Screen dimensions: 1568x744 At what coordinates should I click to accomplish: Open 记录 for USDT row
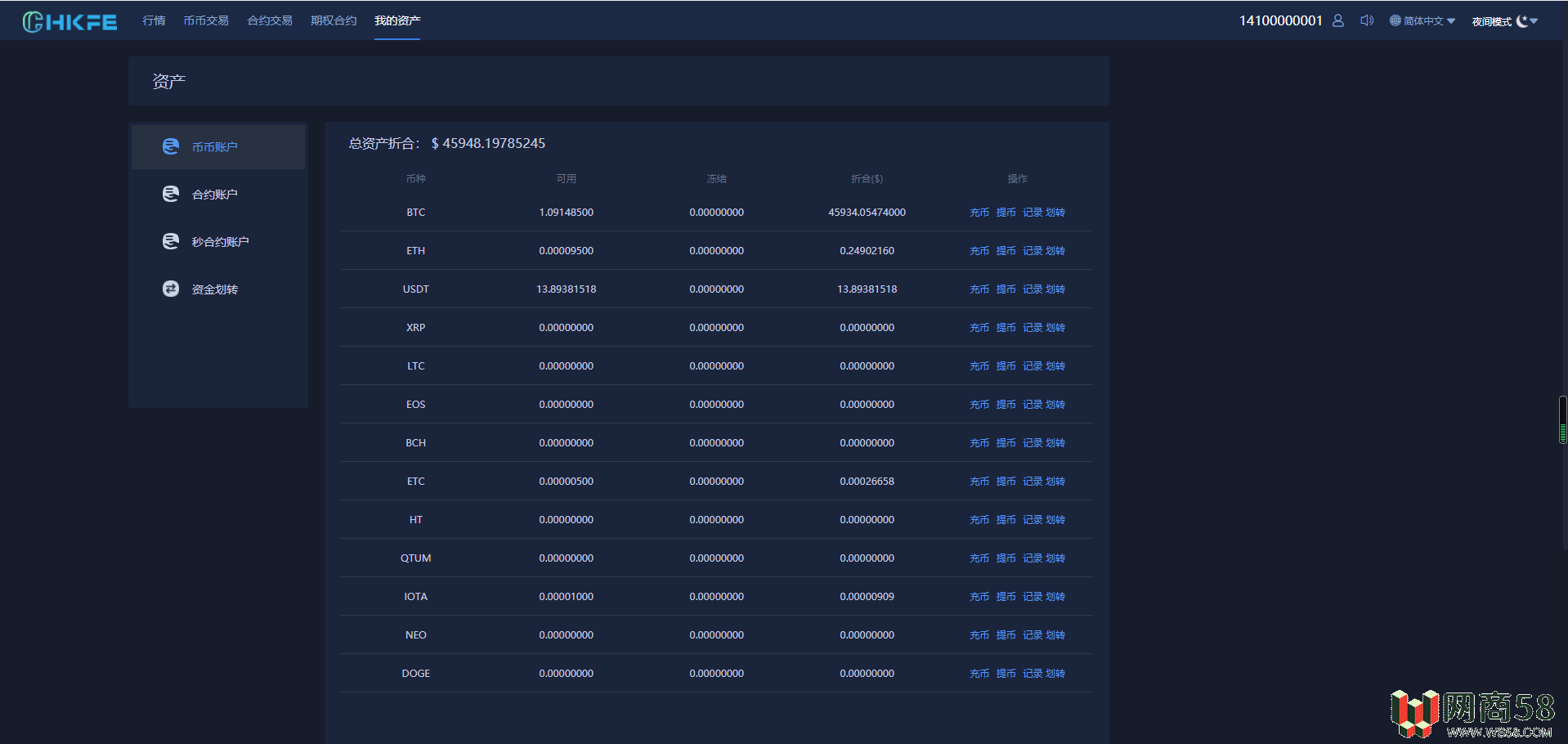1033,289
